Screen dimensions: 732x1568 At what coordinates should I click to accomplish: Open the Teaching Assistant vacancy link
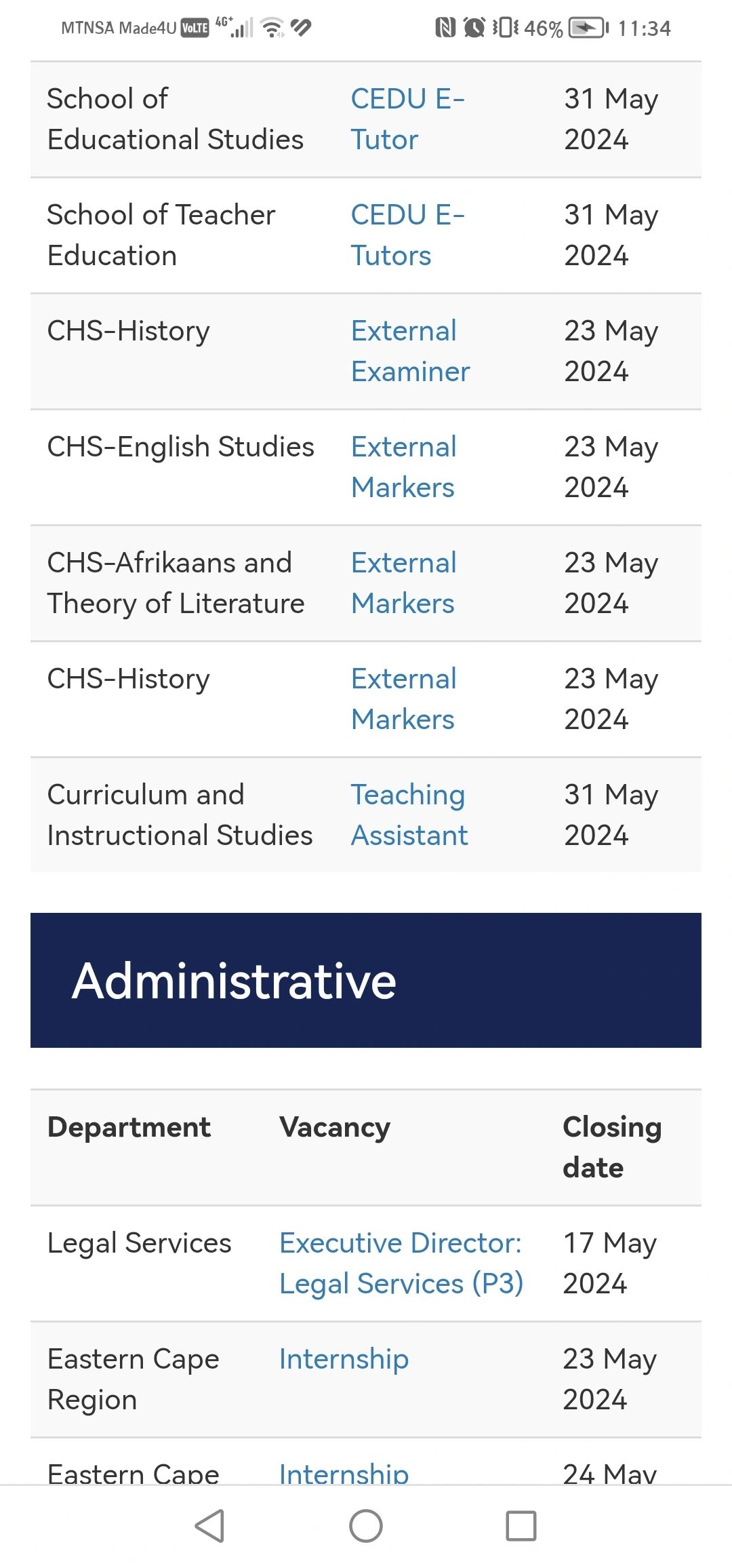pos(409,815)
